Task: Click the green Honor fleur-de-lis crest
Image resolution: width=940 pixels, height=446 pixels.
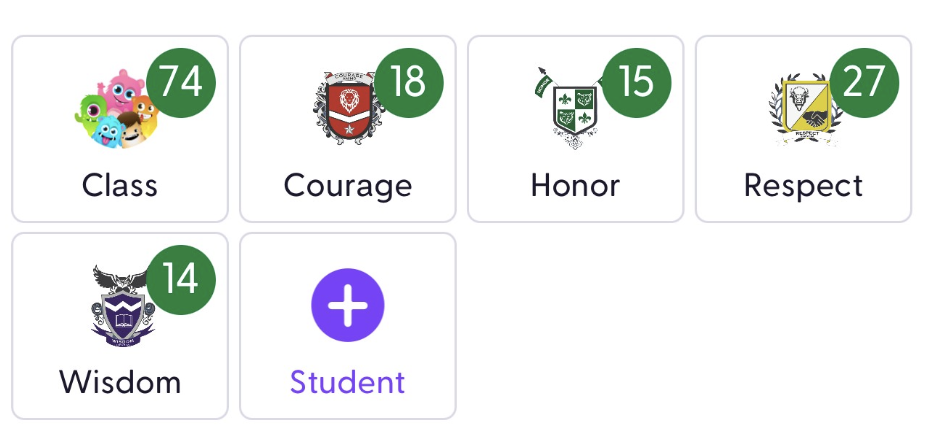Action: tap(573, 108)
